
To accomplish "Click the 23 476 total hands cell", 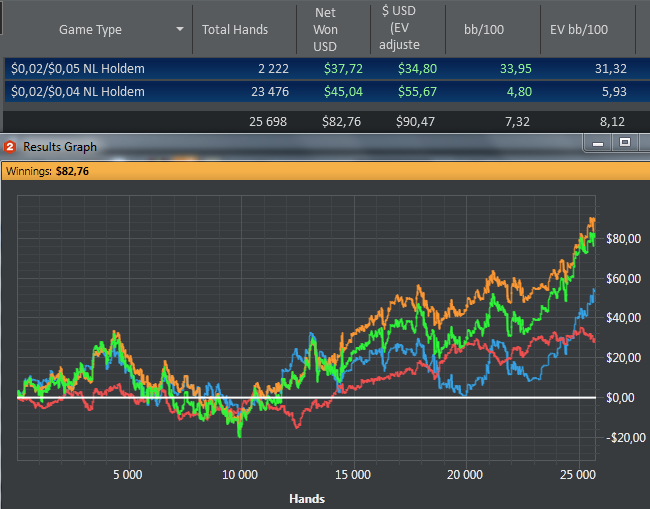I will click(270, 92).
